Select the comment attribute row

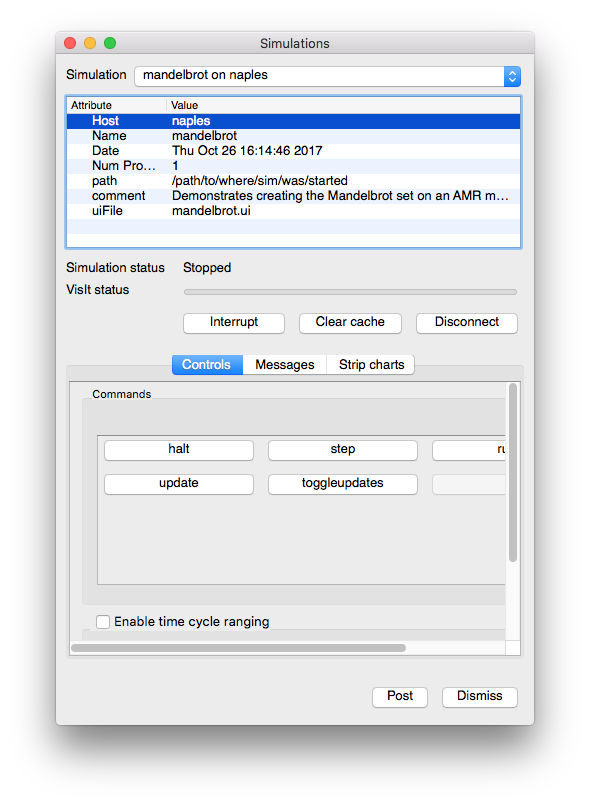pyautogui.click(x=293, y=196)
